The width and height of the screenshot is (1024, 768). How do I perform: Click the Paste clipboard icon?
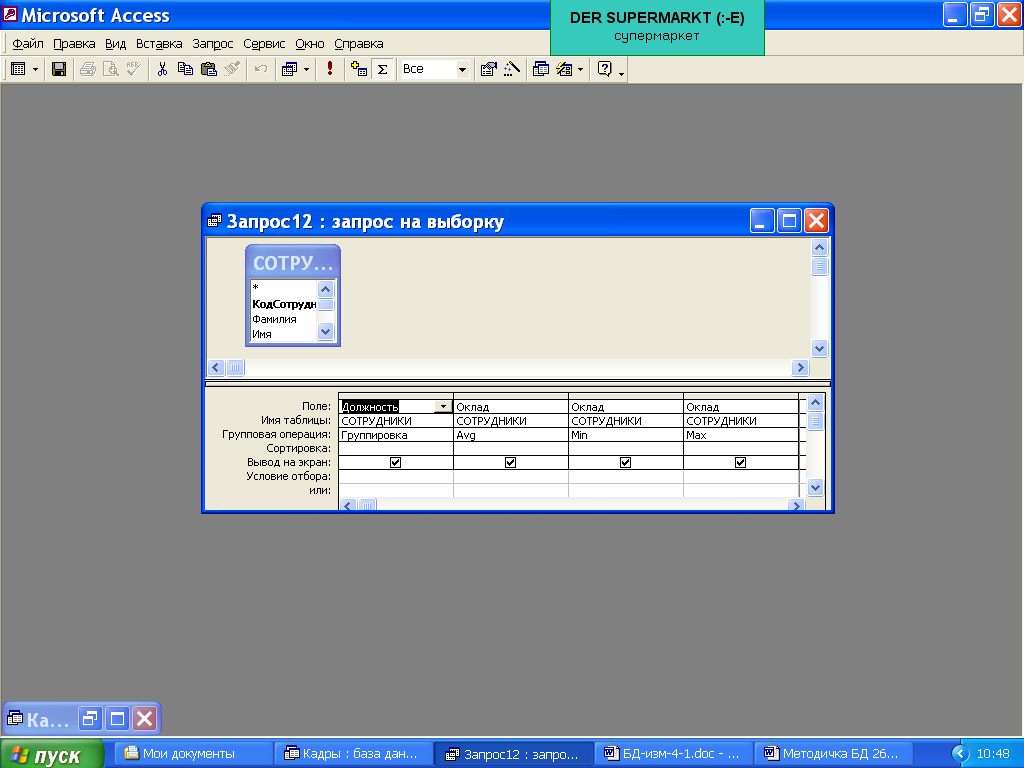[208, 69]
